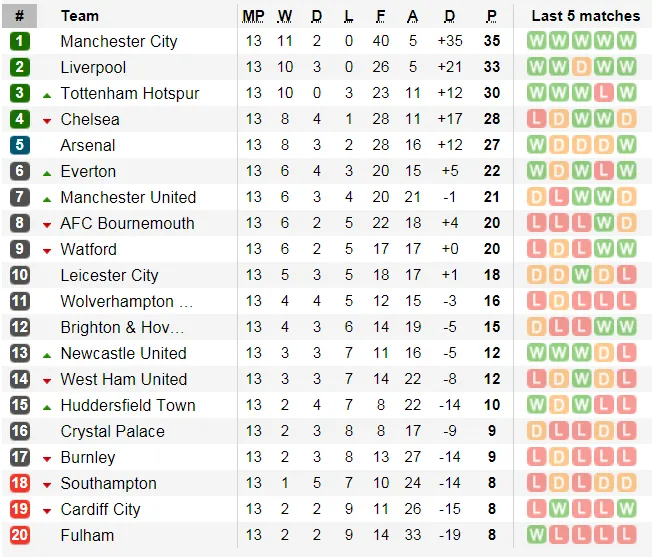Click the W wins column header

[285, 16]
